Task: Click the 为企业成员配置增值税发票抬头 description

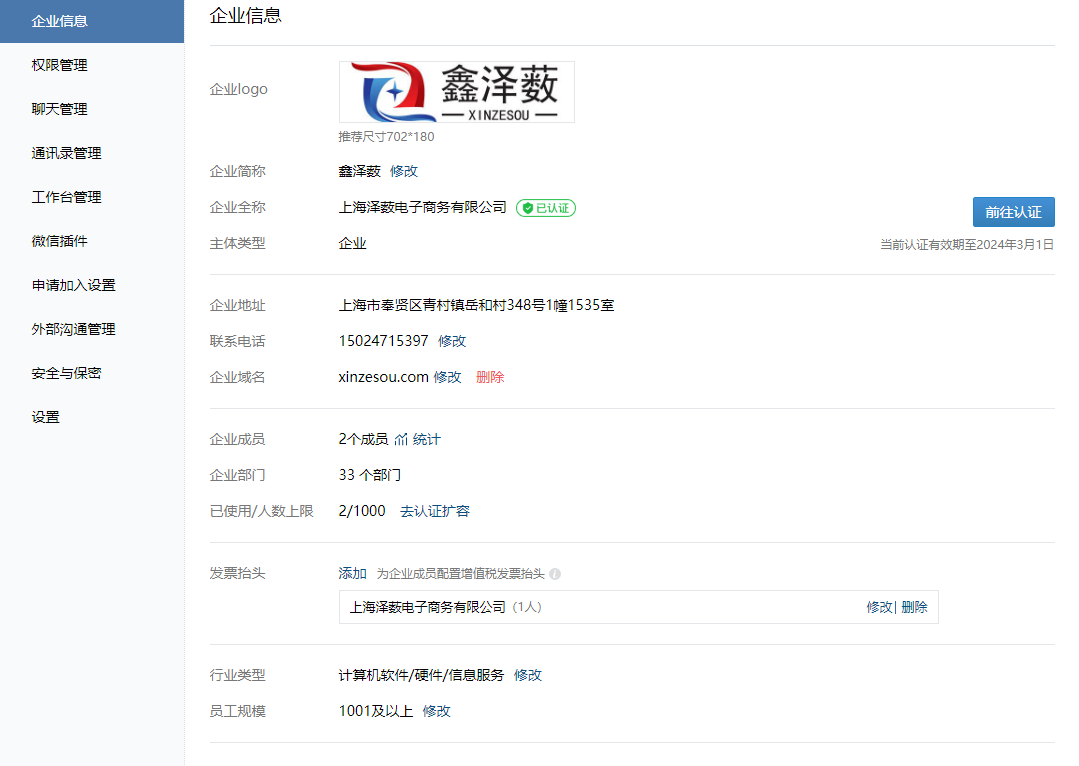Action: coord(460,574)
